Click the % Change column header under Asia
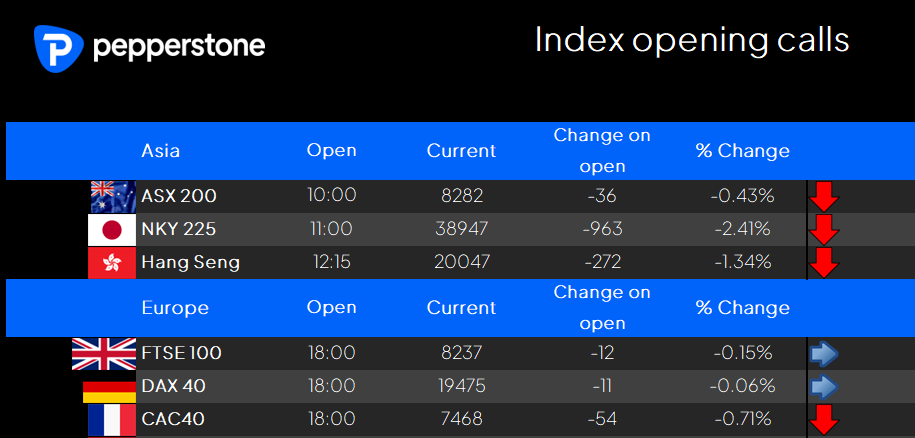The image size is (915, 438). (x=743, y=151)
